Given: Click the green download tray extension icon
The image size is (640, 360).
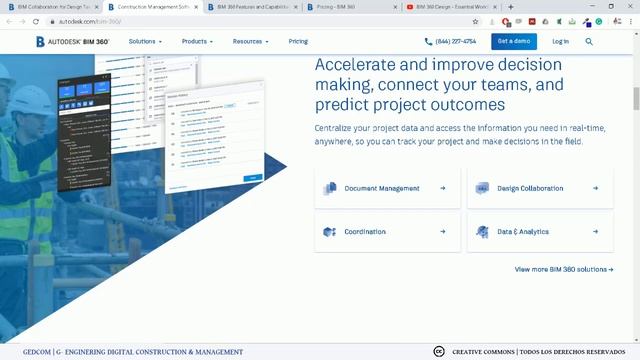Looking at the screenshot, I should [x=572, y=22].
